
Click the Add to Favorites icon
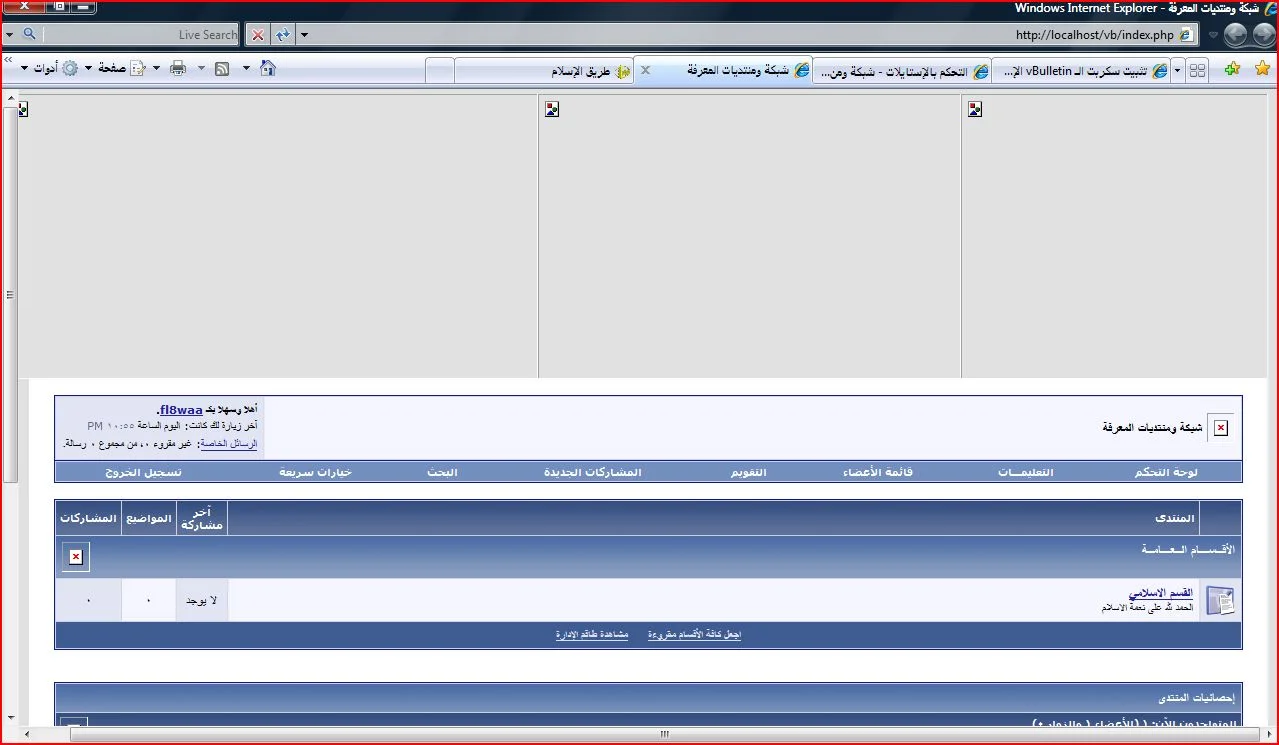pos(1232,69)
